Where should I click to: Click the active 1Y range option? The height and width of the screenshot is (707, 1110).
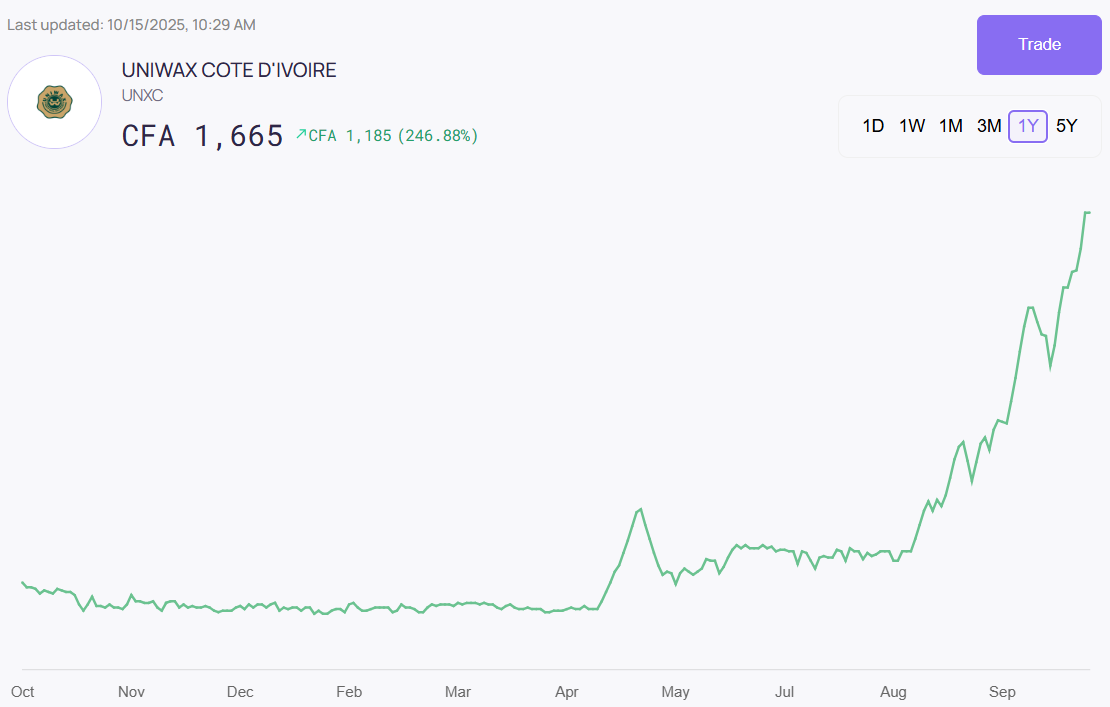[x=1028, y=126]
